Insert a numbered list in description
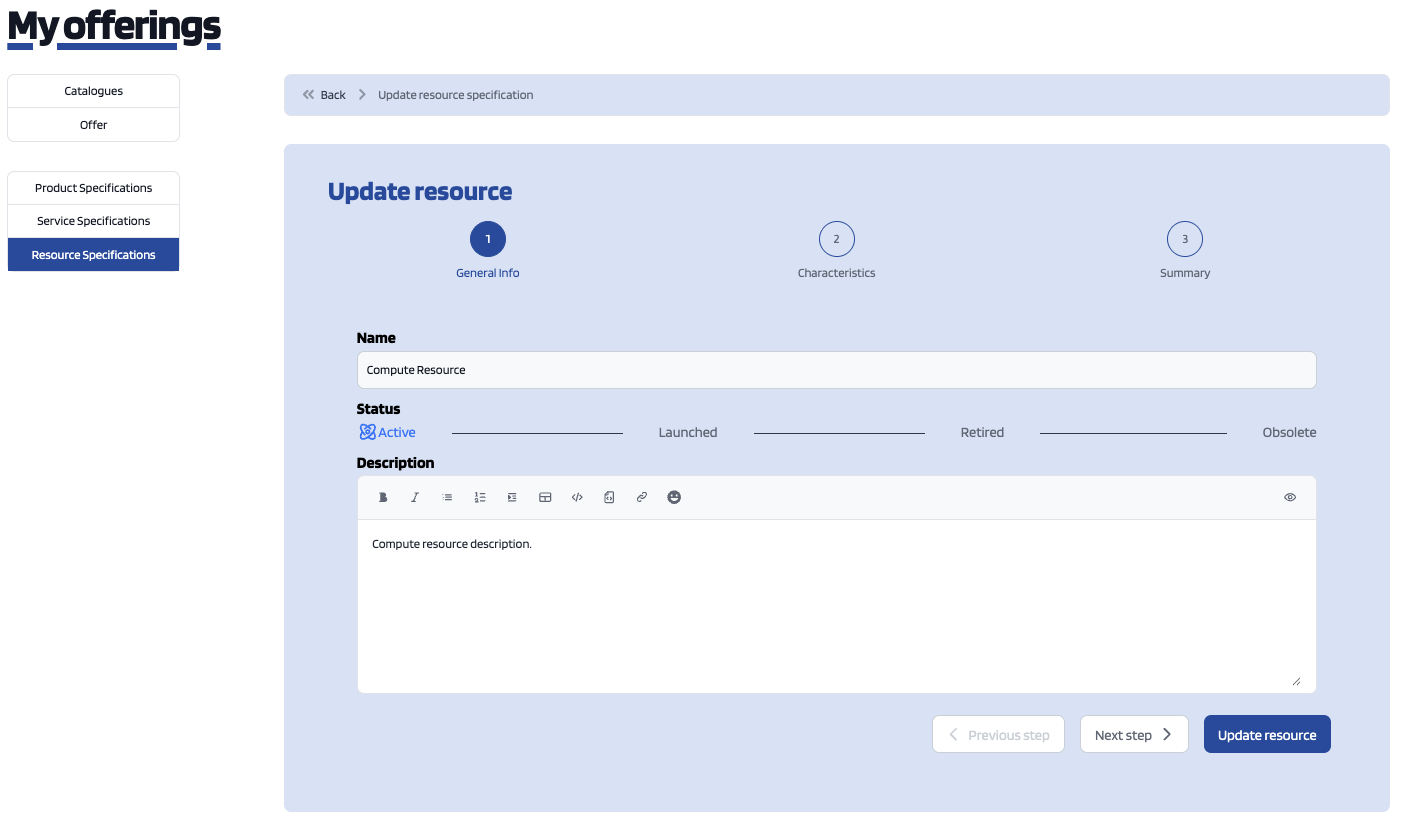1403x823 pixels. [480, 497]
